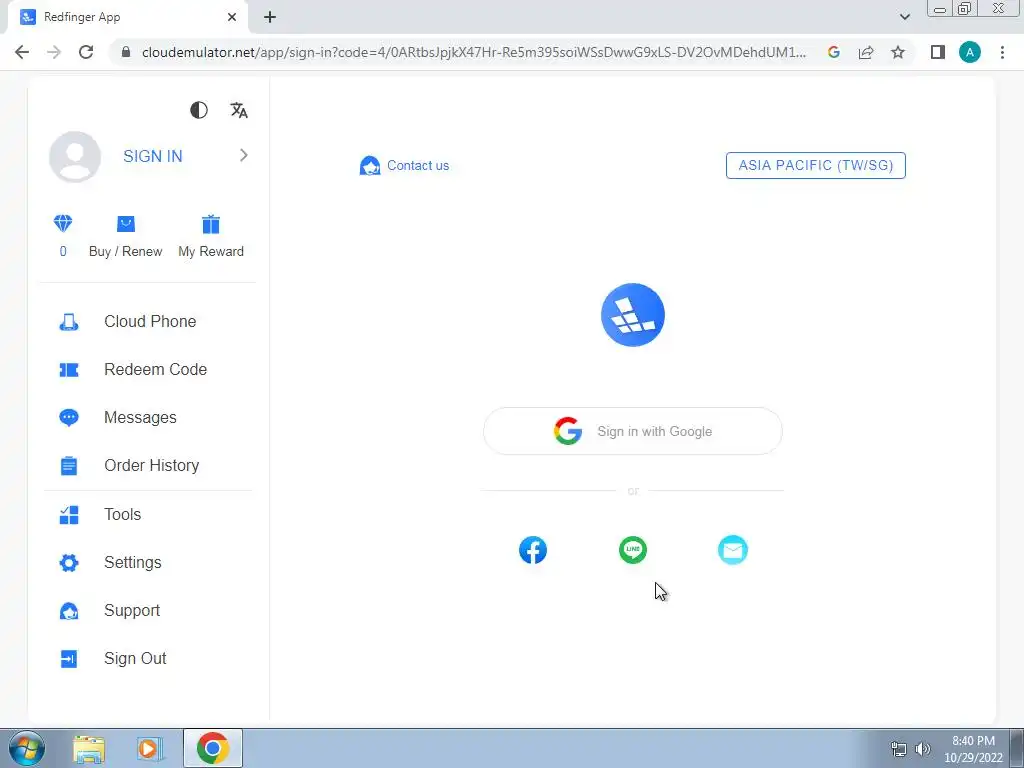Sign in with the Facebook icon
This screenshot has width=1024, height=768.
click(533, 550)
